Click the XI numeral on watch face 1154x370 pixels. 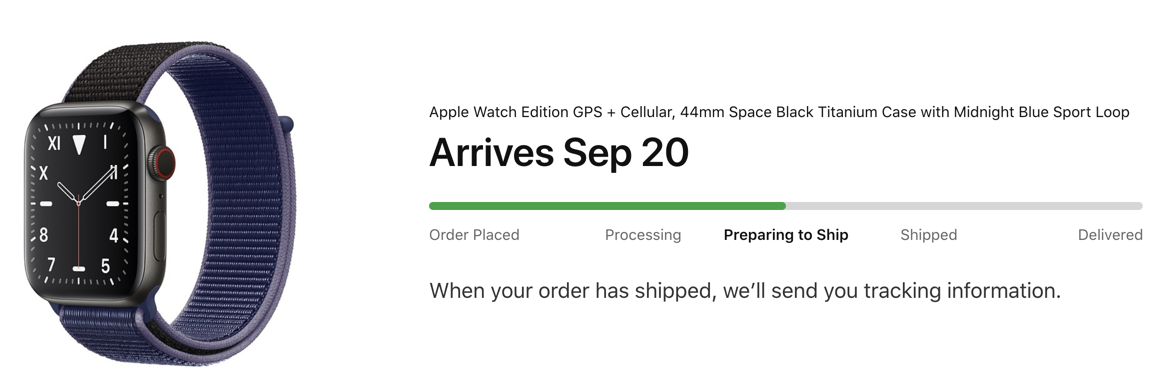point(54,144)
